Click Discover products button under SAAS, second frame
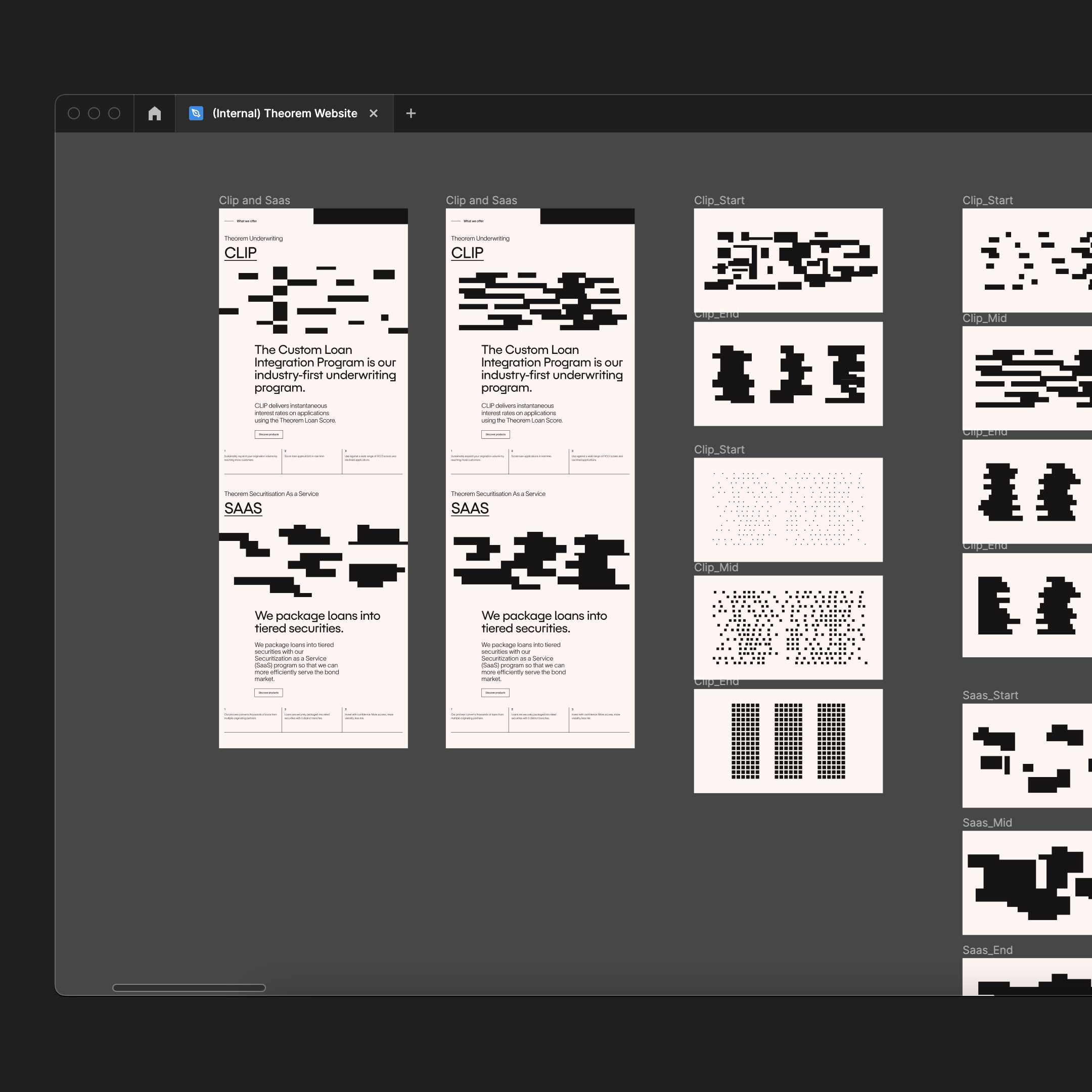This screenshot has width=1092, height=1092. coord(495,693)
